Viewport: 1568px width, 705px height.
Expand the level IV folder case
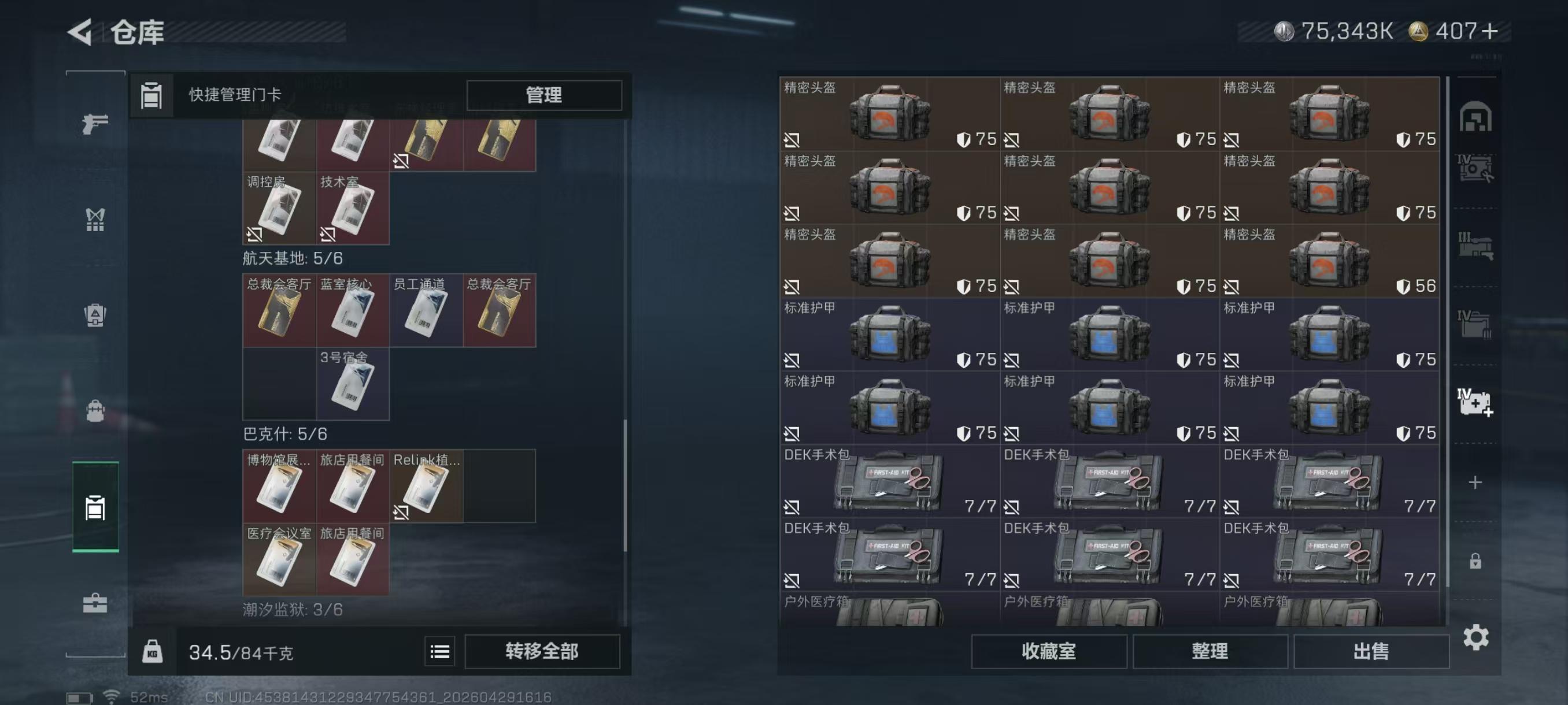[x=1475, y=324]
